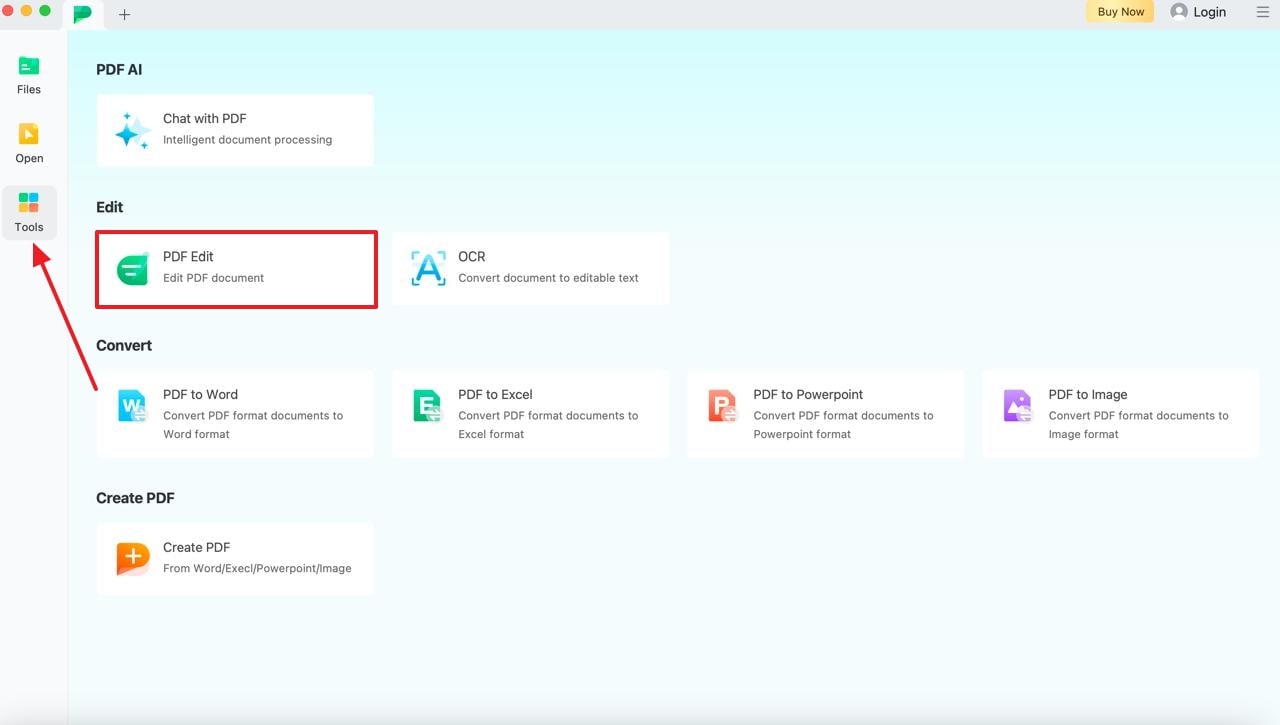Click 'Edit PDF document' description text
1280x725 pixels.
coord(214,278)
